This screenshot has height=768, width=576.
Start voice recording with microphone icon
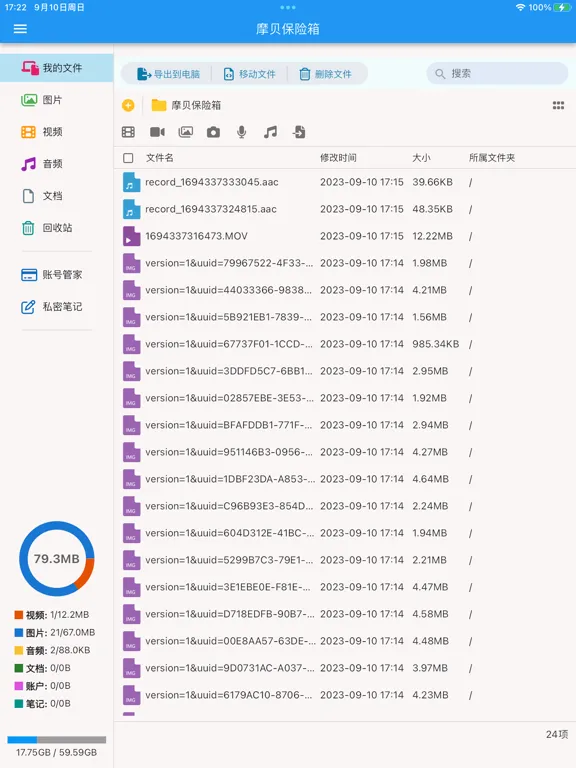pos(241,132)
